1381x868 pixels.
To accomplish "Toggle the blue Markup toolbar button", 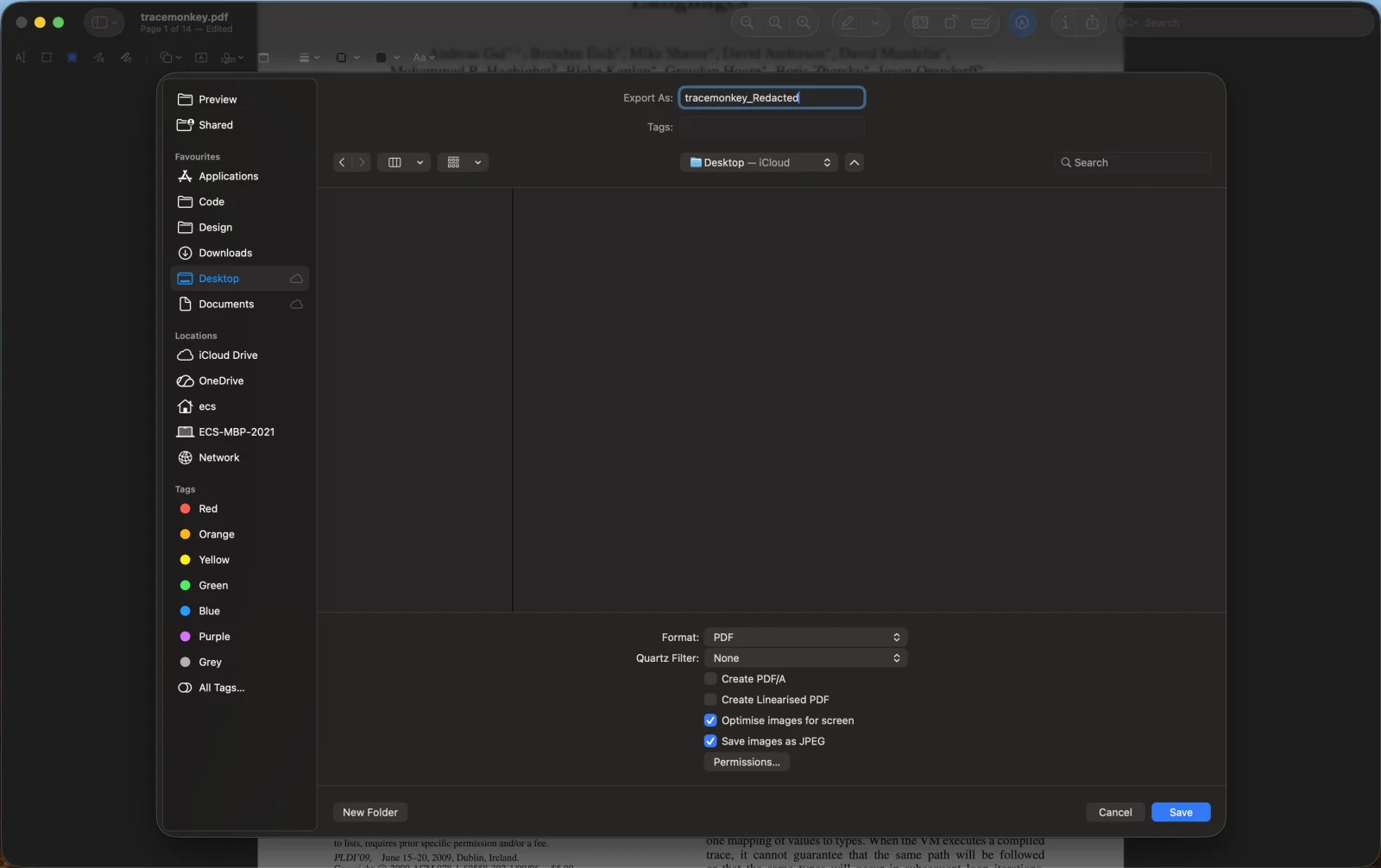I will click(1022, 22).
